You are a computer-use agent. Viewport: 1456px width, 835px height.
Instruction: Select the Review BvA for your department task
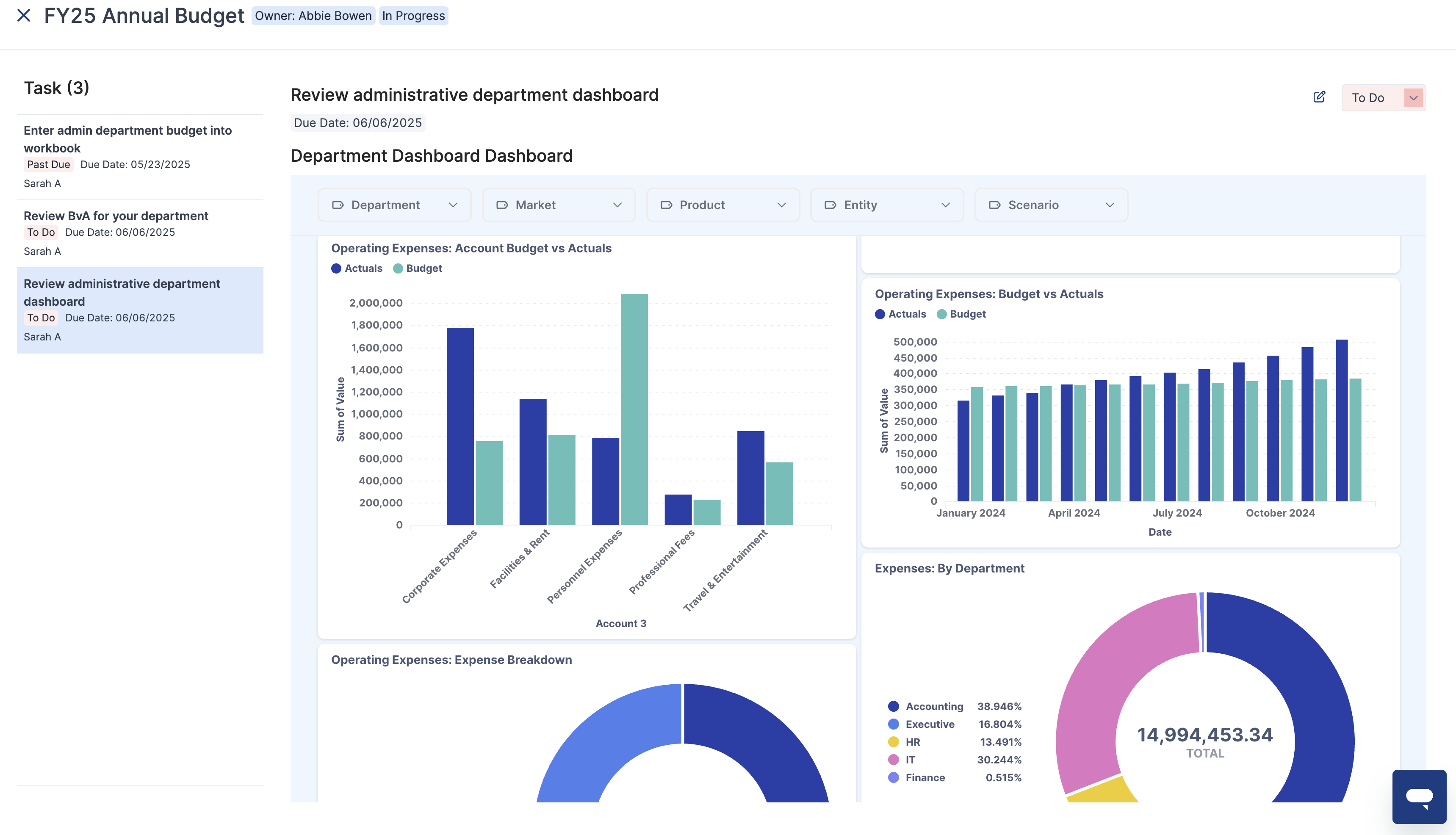pyautogui.click(x=140, y=233)
